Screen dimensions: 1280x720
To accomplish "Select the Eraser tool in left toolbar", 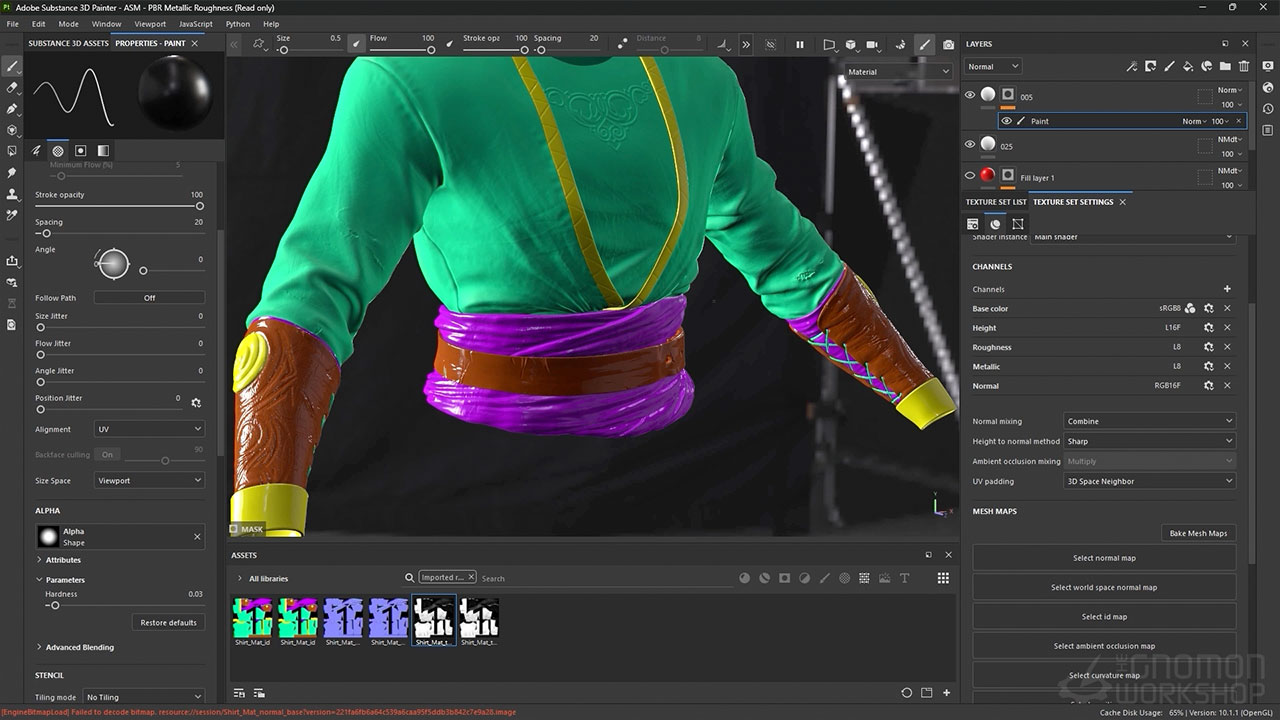I will (x=13, y=88).
